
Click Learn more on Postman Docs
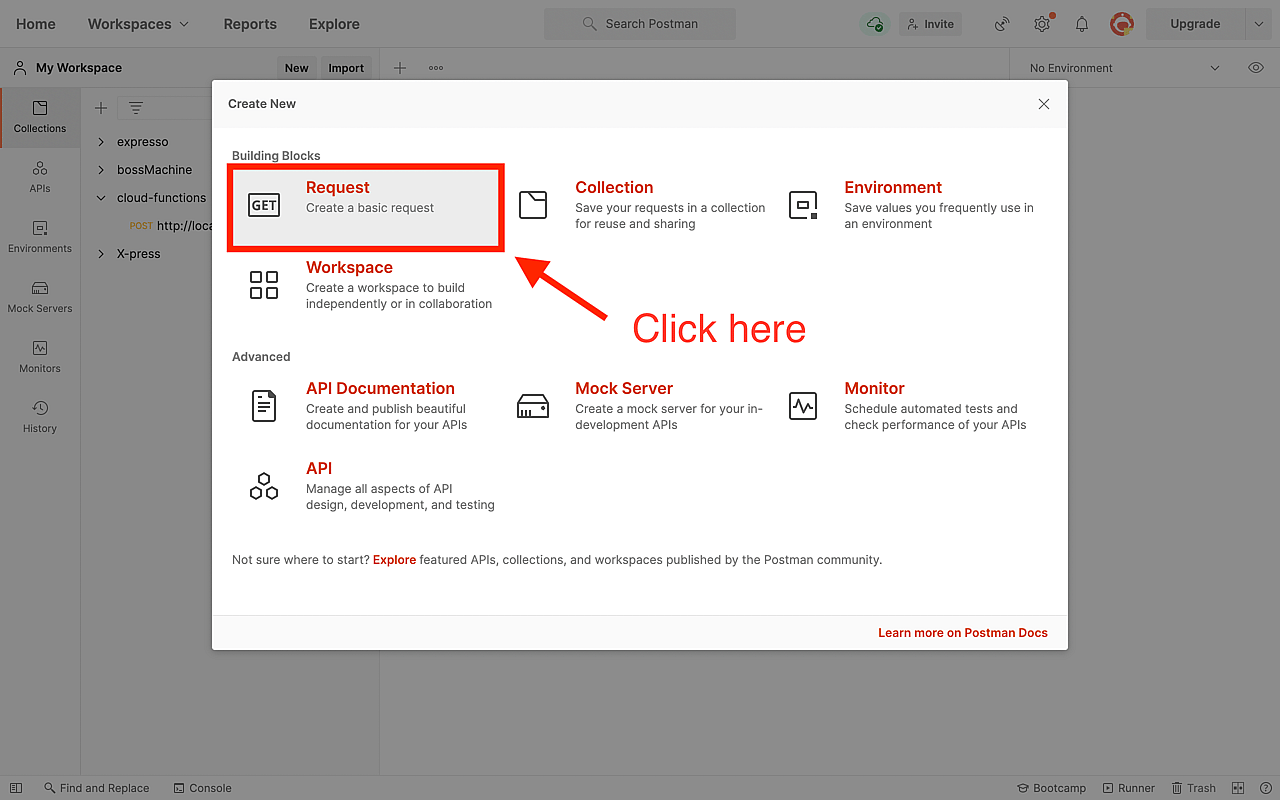point(962,632)
